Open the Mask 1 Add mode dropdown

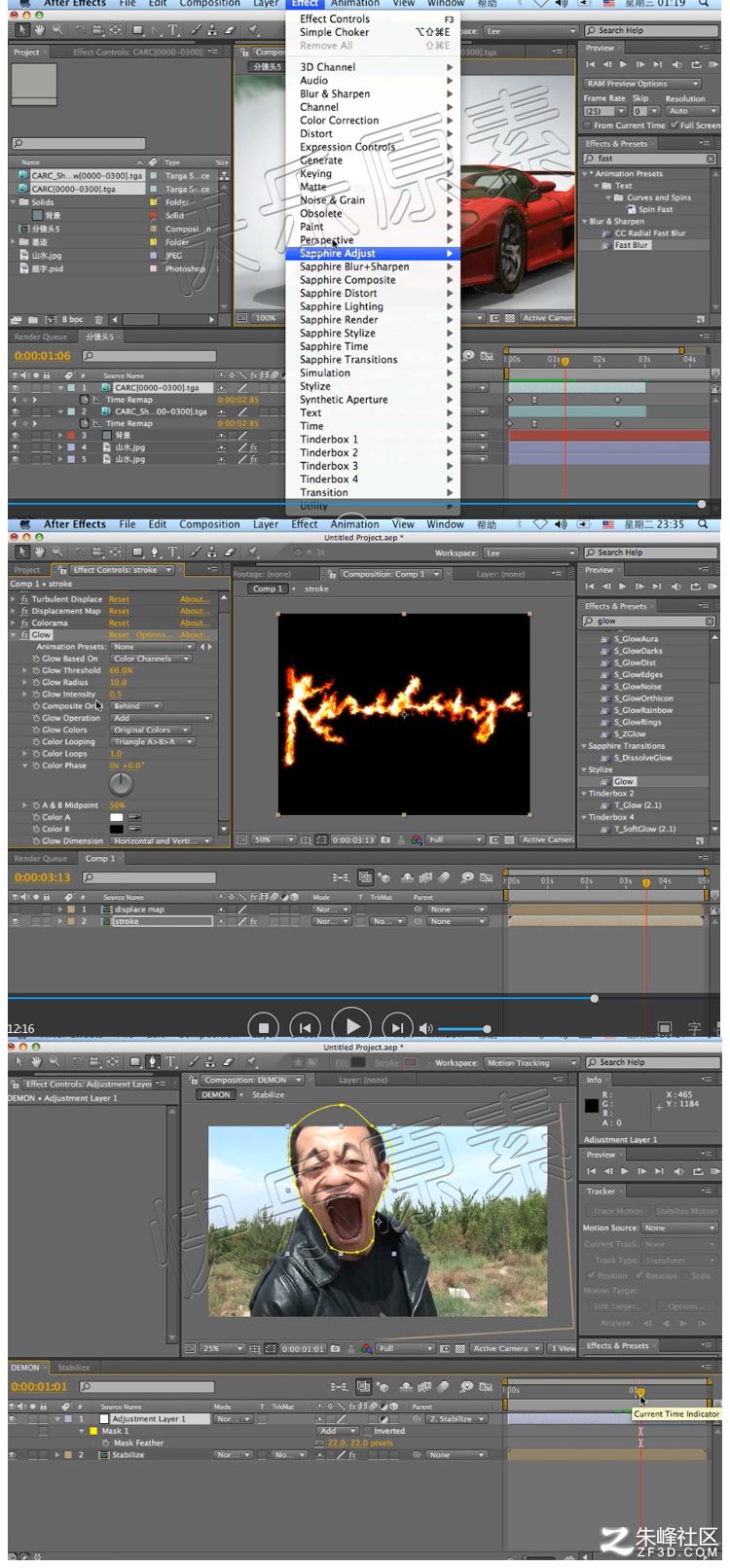click(x=338, y=1431)
